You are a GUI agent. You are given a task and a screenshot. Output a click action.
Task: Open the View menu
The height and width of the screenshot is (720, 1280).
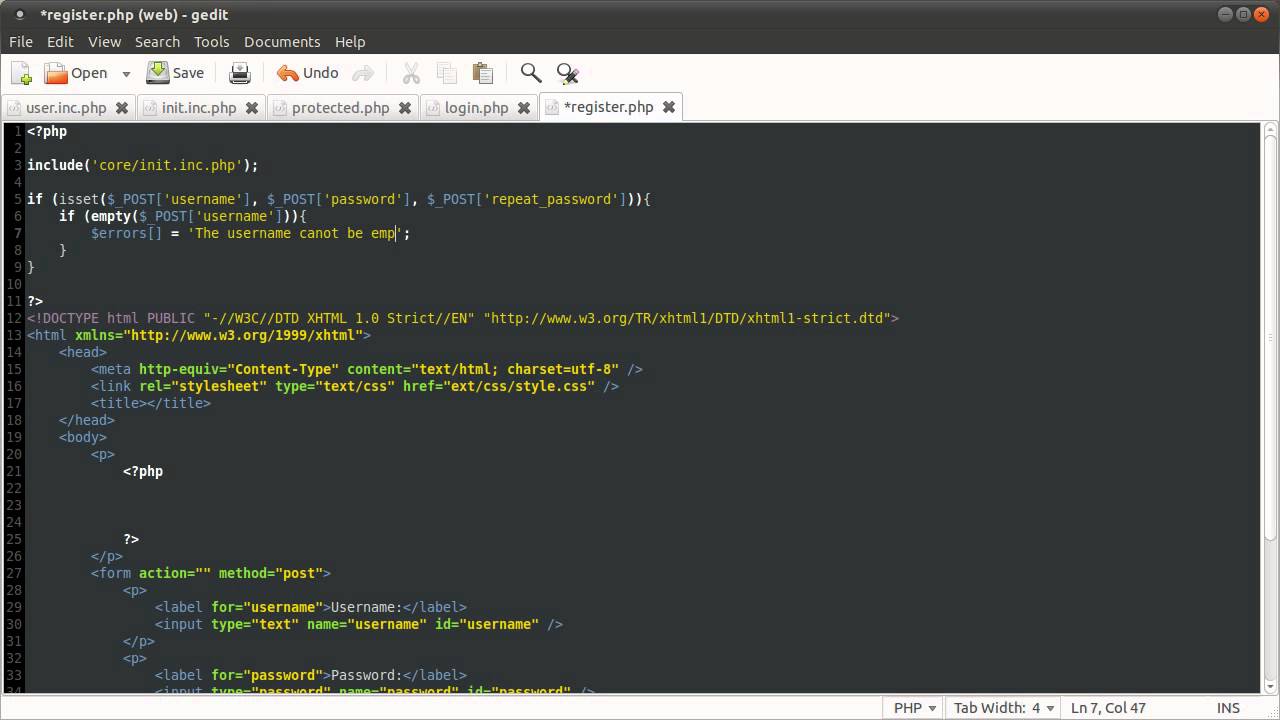(104, 42)
